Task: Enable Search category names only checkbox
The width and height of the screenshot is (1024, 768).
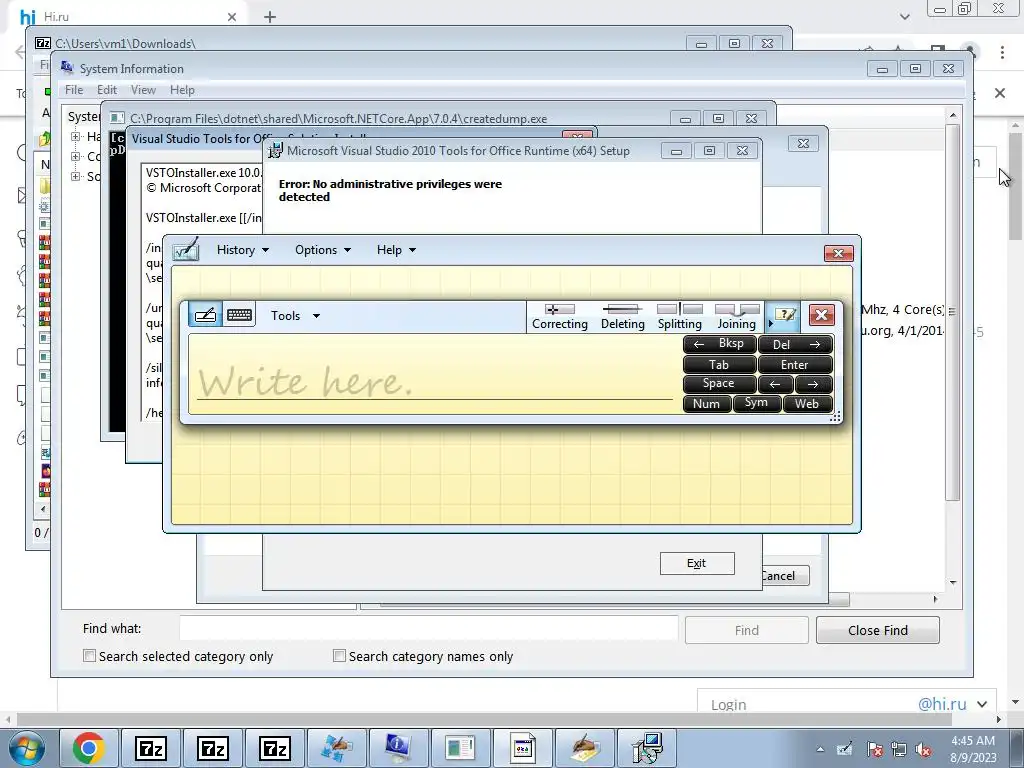Action: click(x=339, y=656)
